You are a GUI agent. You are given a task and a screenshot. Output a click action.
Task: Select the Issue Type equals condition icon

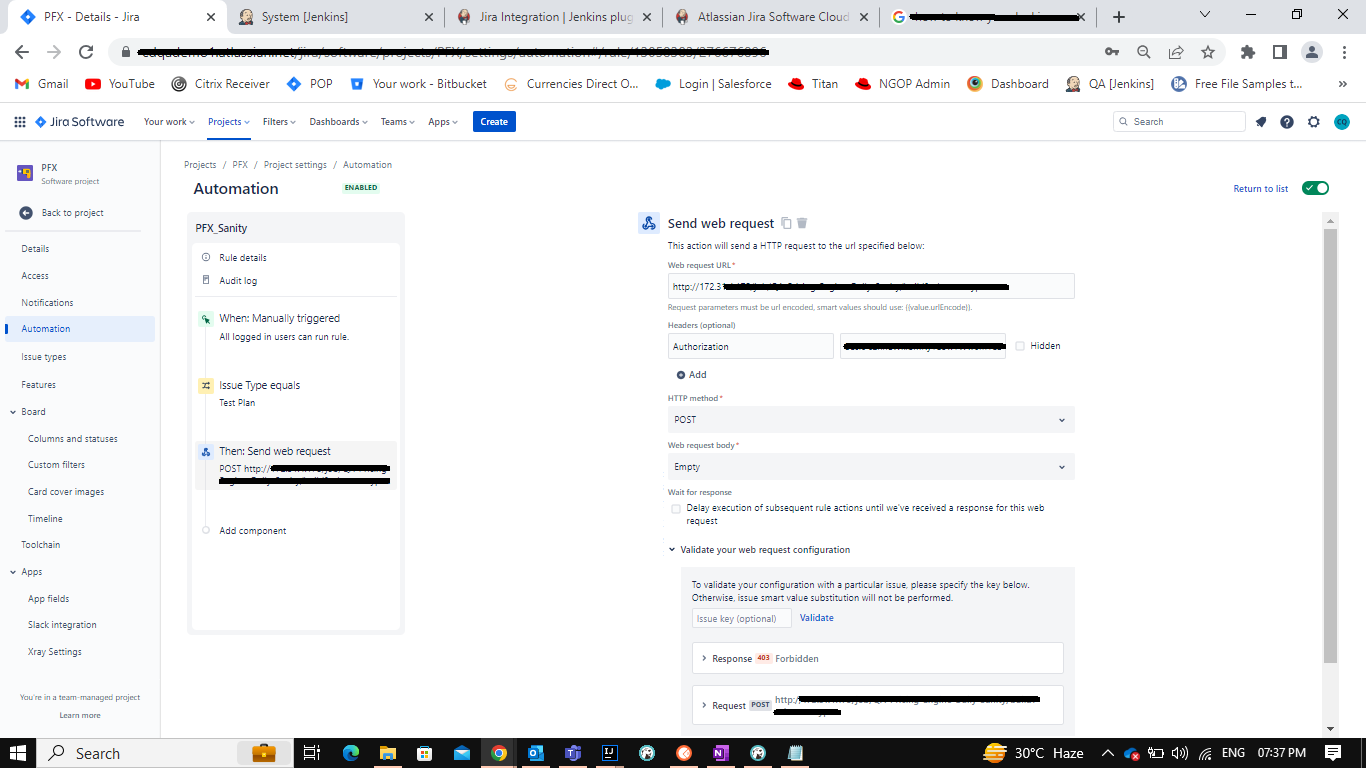click(207, 385)
